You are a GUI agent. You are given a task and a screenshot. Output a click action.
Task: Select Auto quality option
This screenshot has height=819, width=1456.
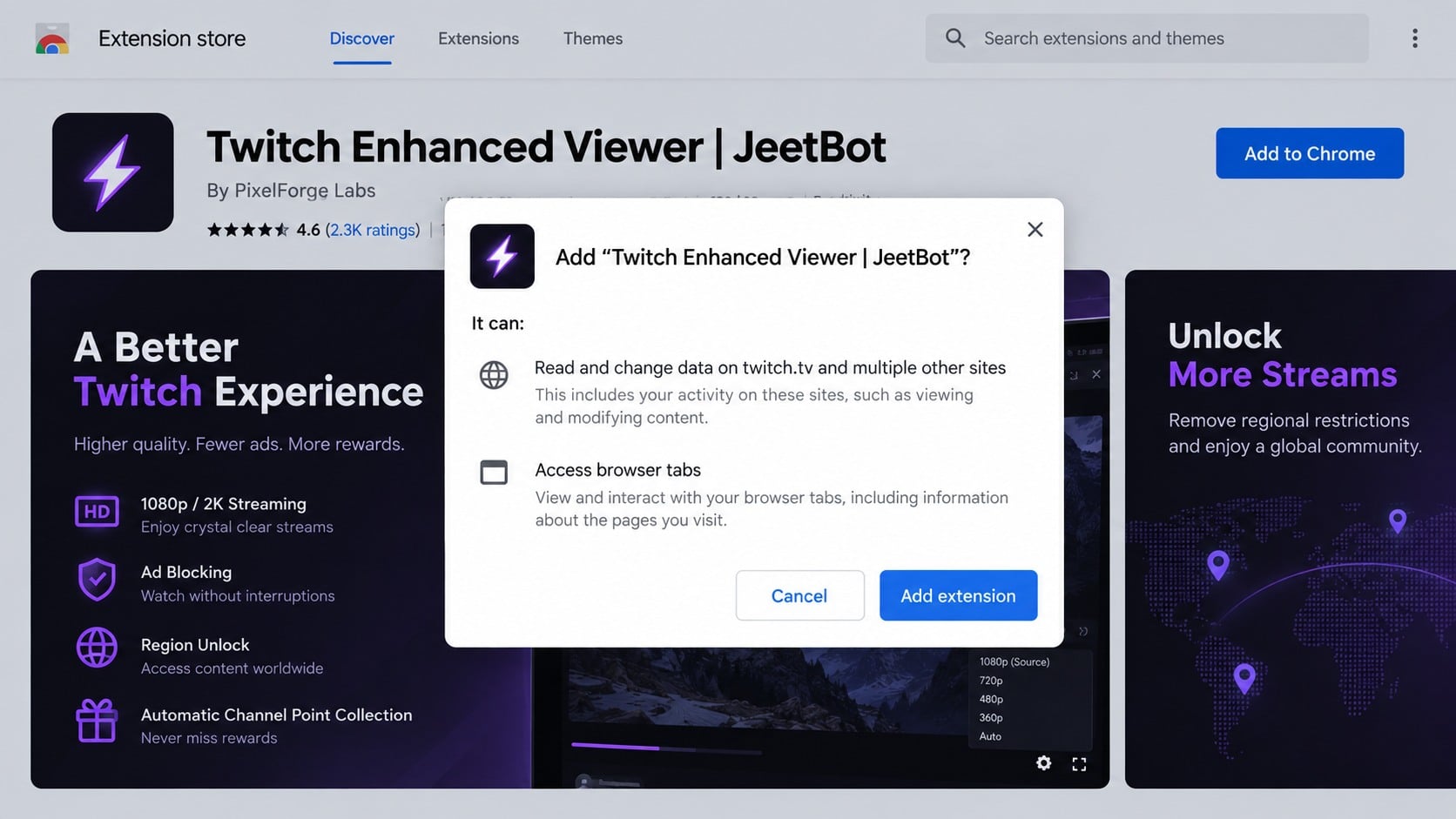(x=990, y=736)
